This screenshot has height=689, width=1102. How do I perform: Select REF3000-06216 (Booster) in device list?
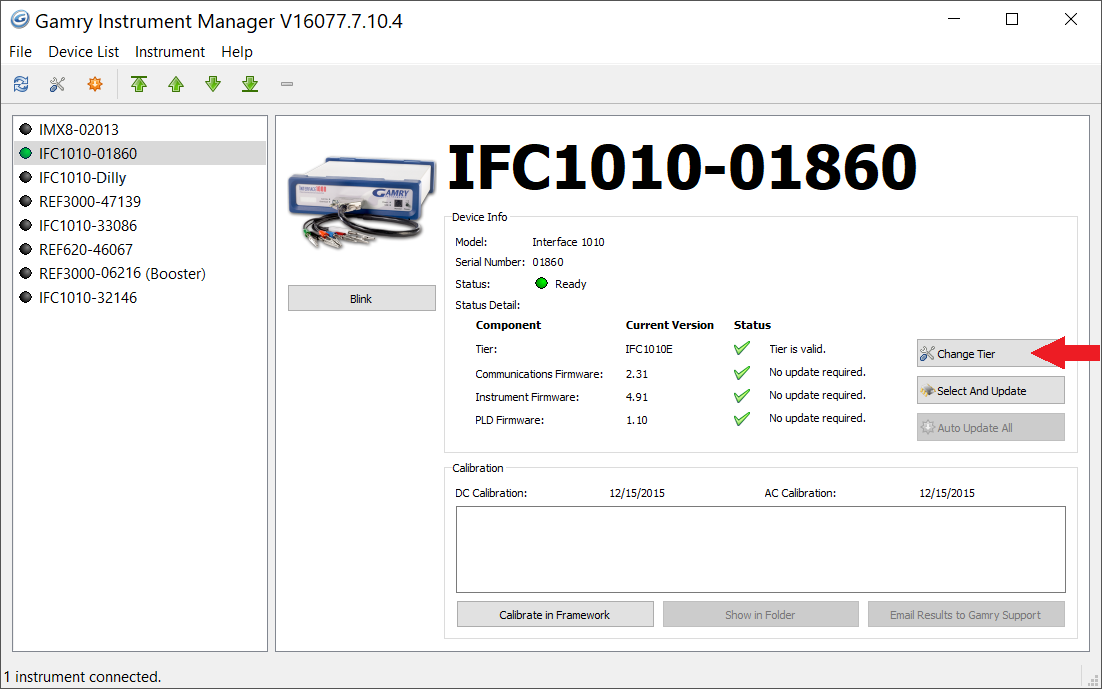click(140, 273)
